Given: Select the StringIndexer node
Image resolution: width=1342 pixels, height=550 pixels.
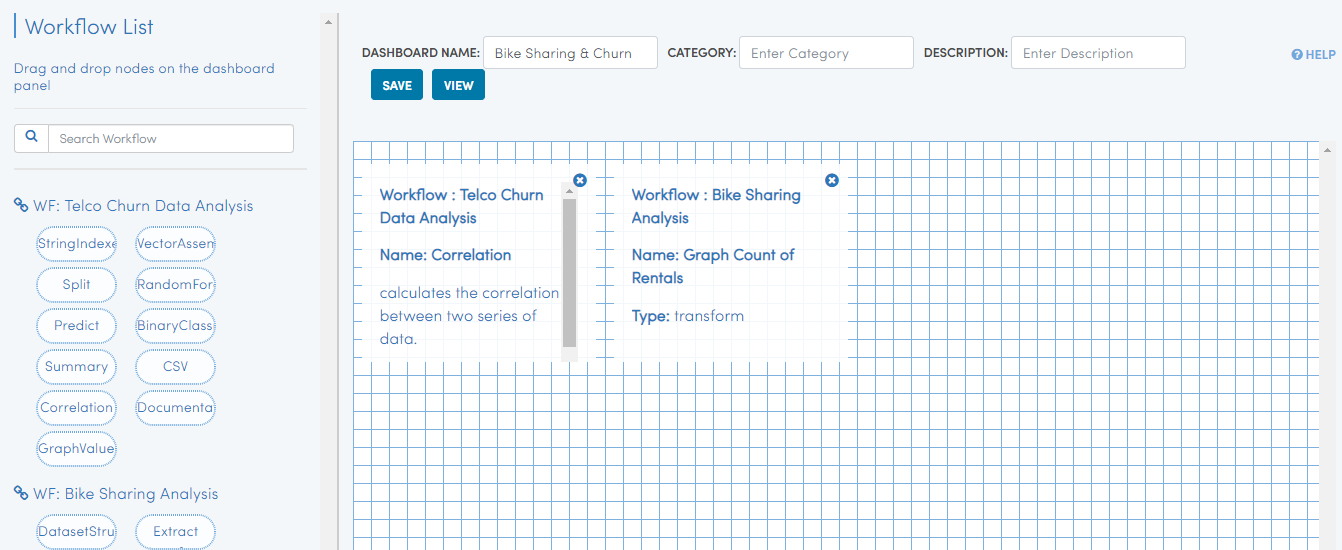Looking at the screenshot, I should (76, 243).
